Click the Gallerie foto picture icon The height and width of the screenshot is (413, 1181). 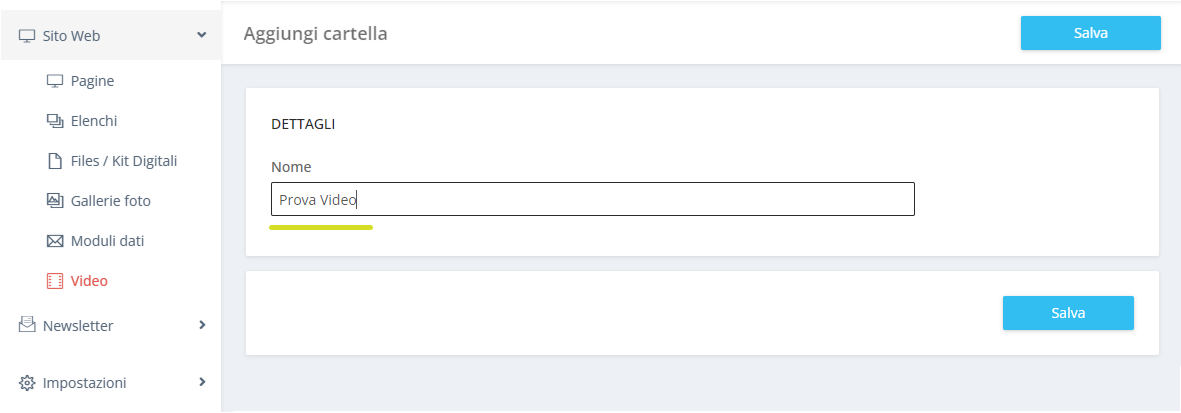tap(54, 200)
